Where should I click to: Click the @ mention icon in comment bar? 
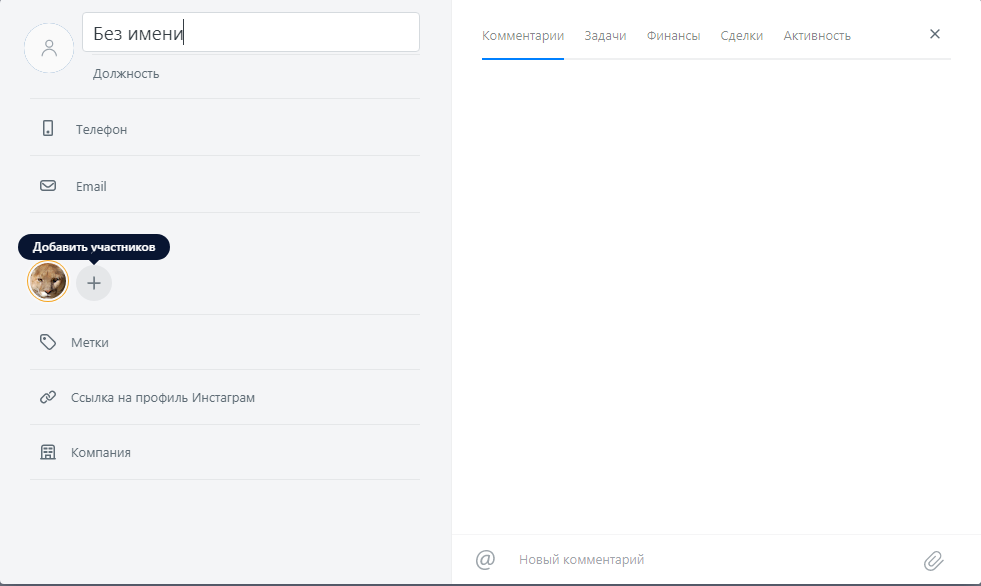coord(485,559)
